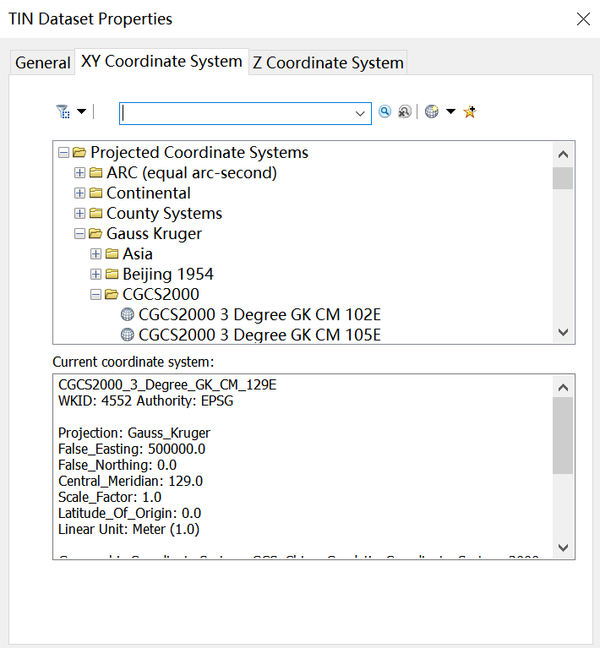This screenshot has height=648, width=600.
Task: Expand the Beijing 1954 folder
Action: click(96, 274)
